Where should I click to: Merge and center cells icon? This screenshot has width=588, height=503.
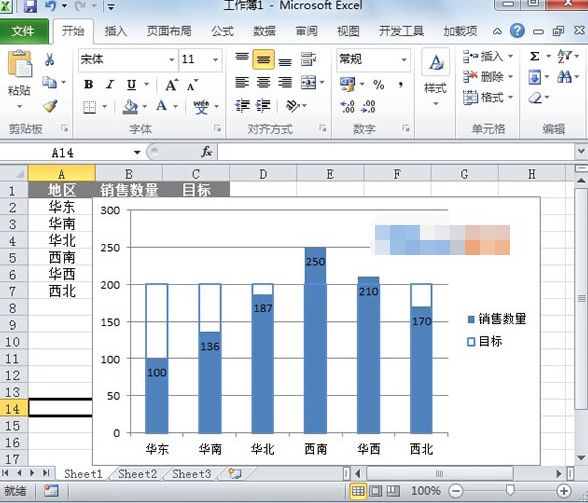pyautogui.click(x=309, y=82)
